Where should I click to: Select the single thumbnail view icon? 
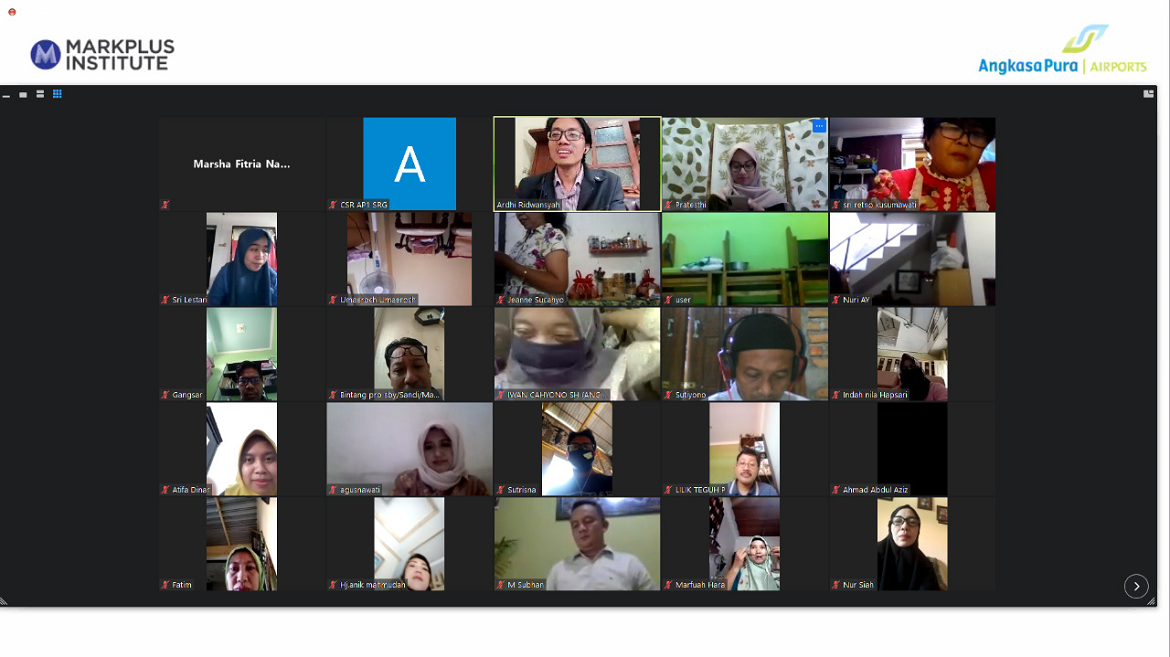23,95
